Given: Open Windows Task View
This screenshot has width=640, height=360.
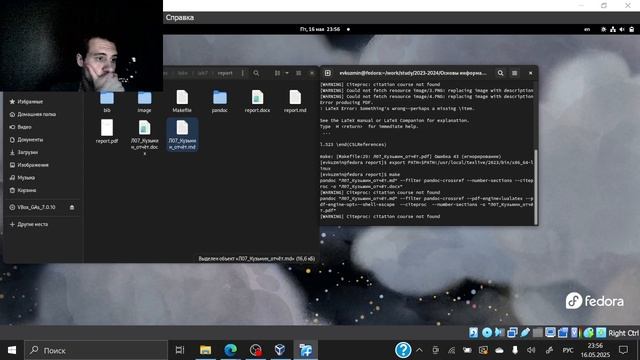Looking at the screenshot, I should 180,350.
